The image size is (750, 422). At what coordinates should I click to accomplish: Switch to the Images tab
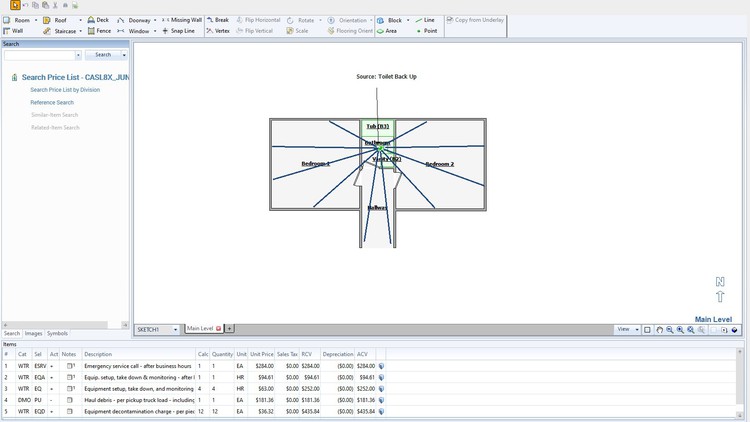tap(34, 333)
